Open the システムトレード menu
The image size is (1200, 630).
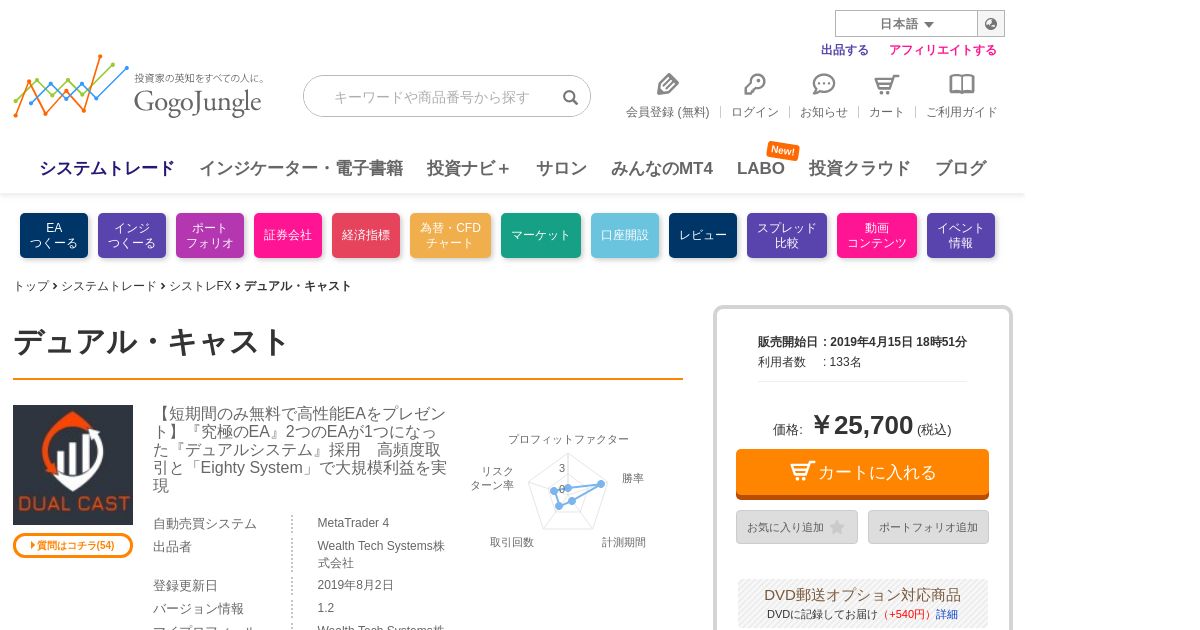[107, 168]
